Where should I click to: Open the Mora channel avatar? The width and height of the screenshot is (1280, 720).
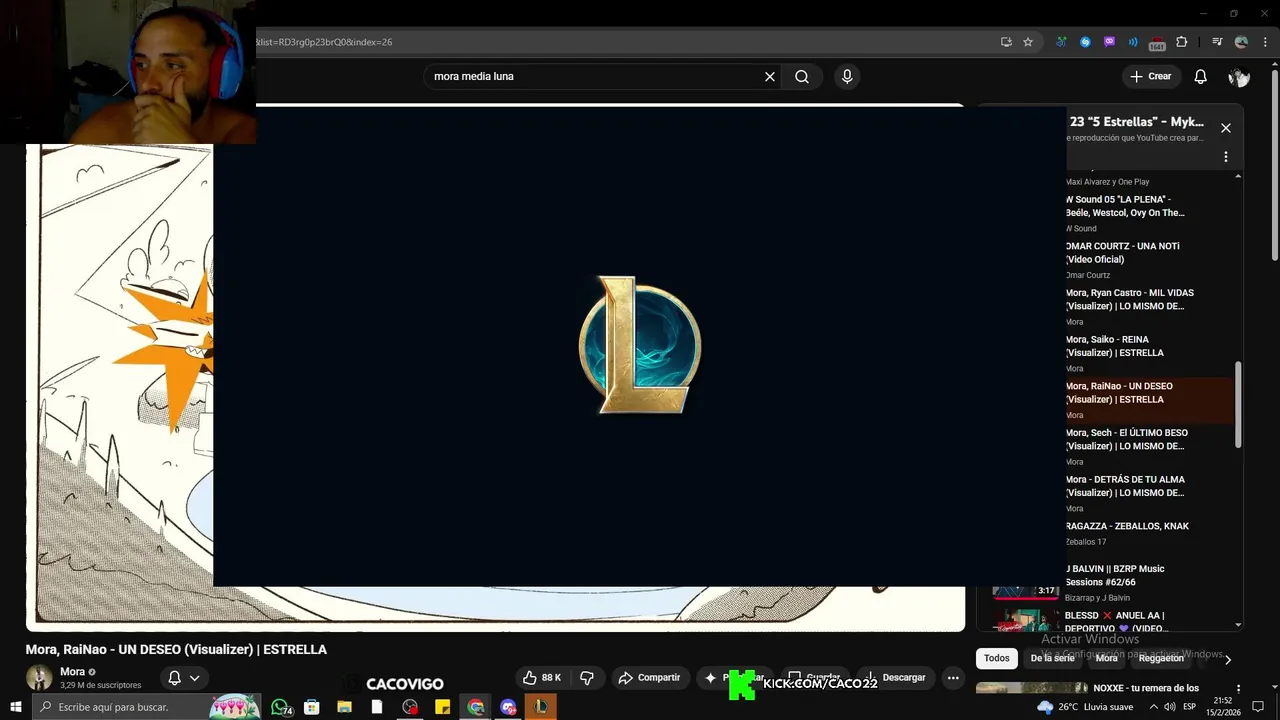tap(39, 678)
